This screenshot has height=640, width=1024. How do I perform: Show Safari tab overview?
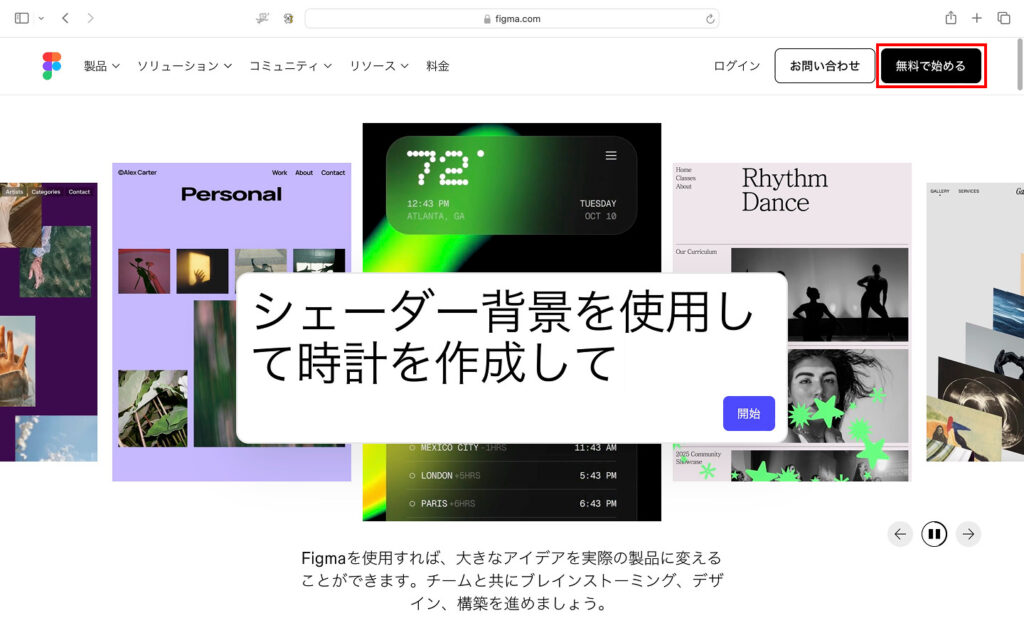[1003, 18]
